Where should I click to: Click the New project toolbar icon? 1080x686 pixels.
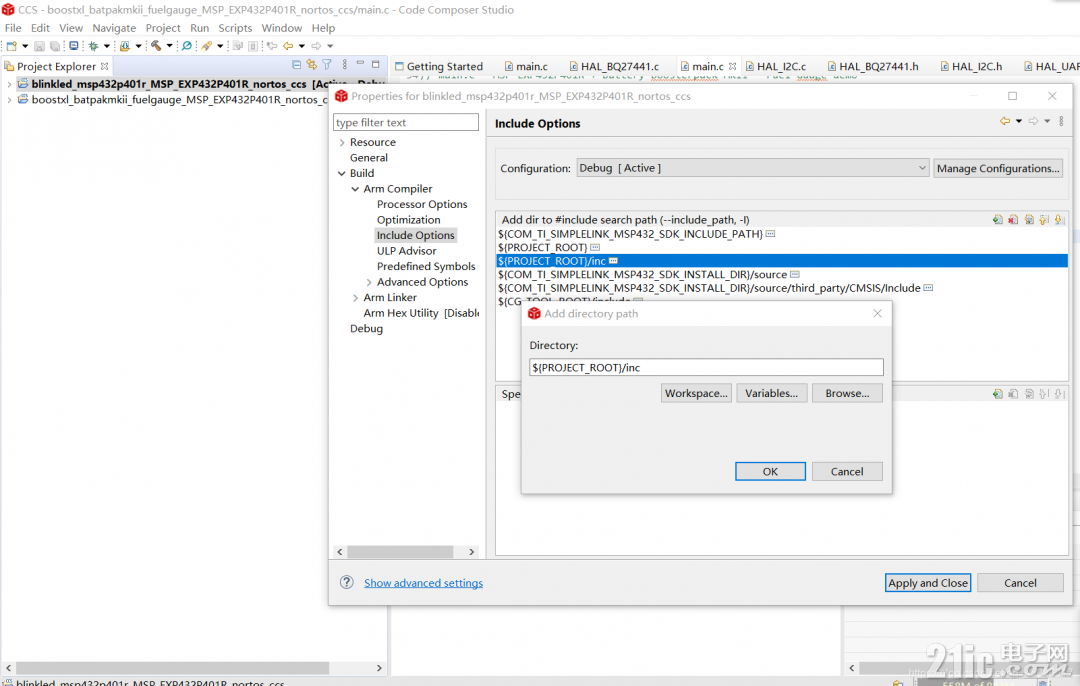click(x=12, y=46)
